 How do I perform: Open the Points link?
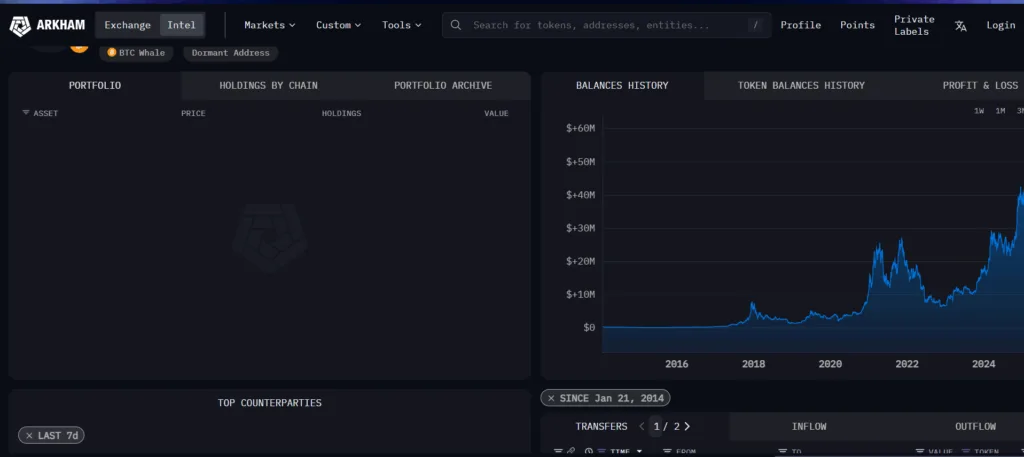(x=857, y=25)
